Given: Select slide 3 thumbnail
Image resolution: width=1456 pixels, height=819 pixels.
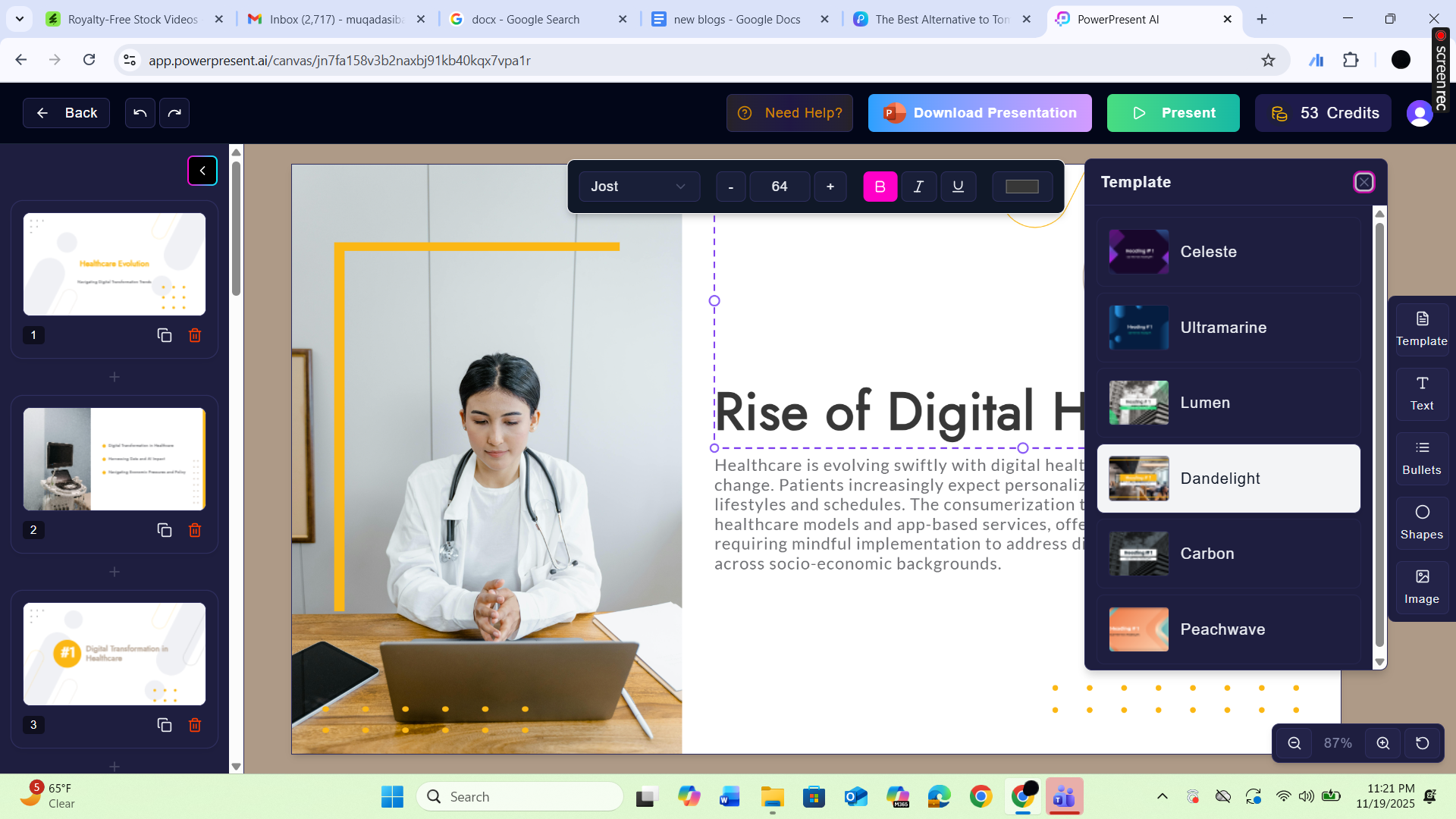Looking at the screenshot, I should pyautogui.click(x=115, y=654).
